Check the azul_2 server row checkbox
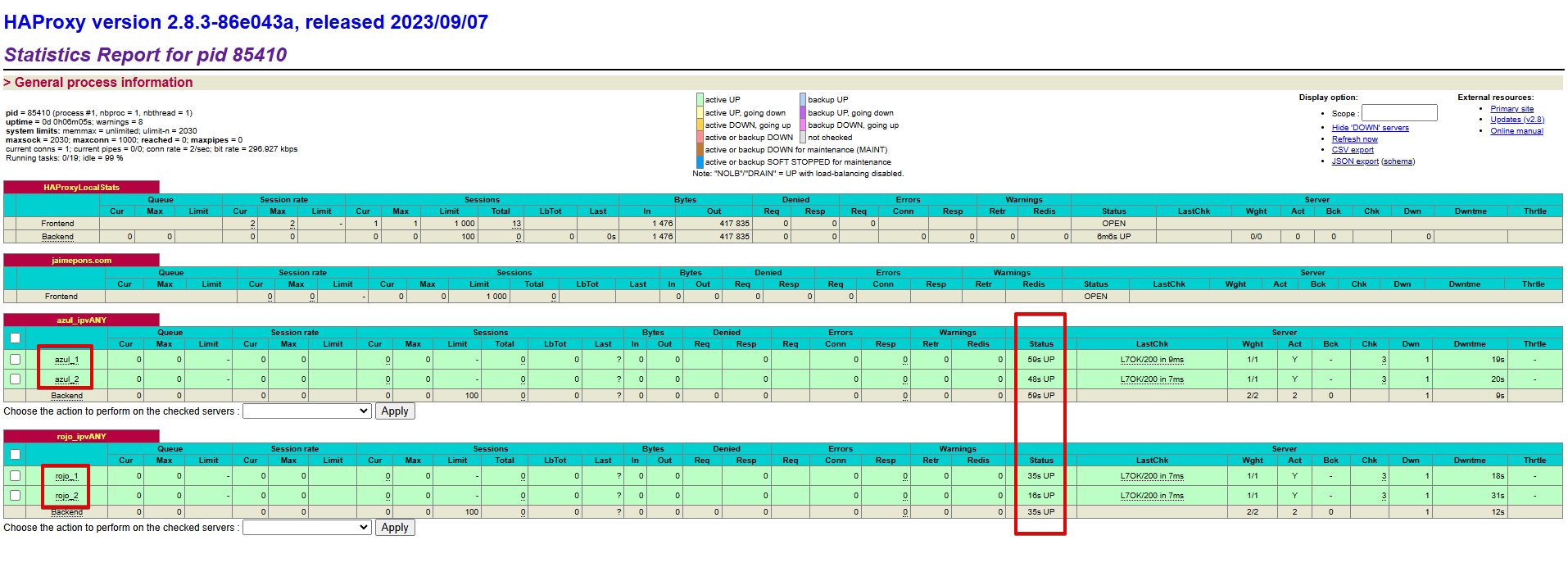Viewport: 1568px width, 581px height. [x=15, y=379]
